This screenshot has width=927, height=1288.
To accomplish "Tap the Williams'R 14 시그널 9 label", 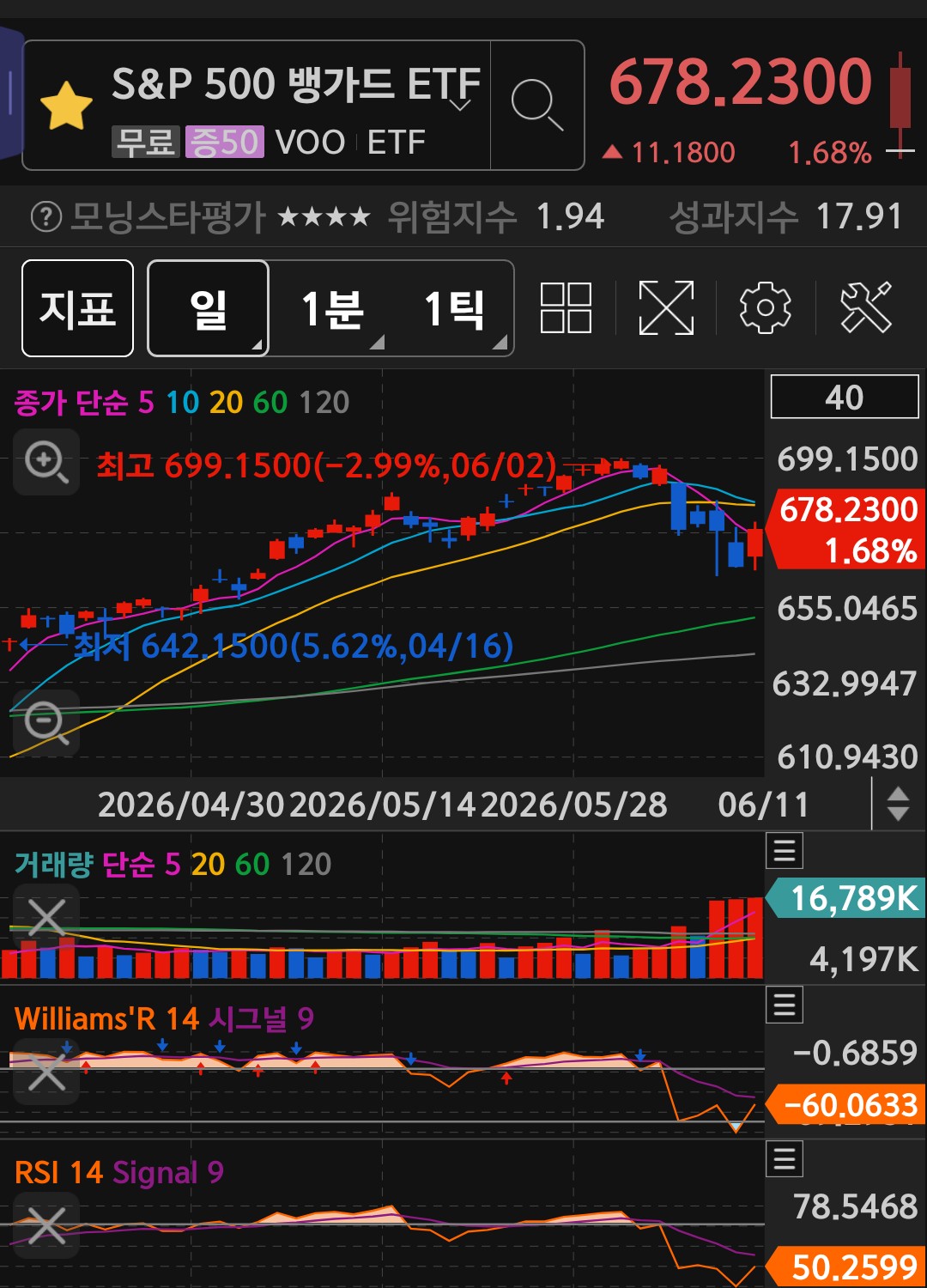I will (164, 1018).
